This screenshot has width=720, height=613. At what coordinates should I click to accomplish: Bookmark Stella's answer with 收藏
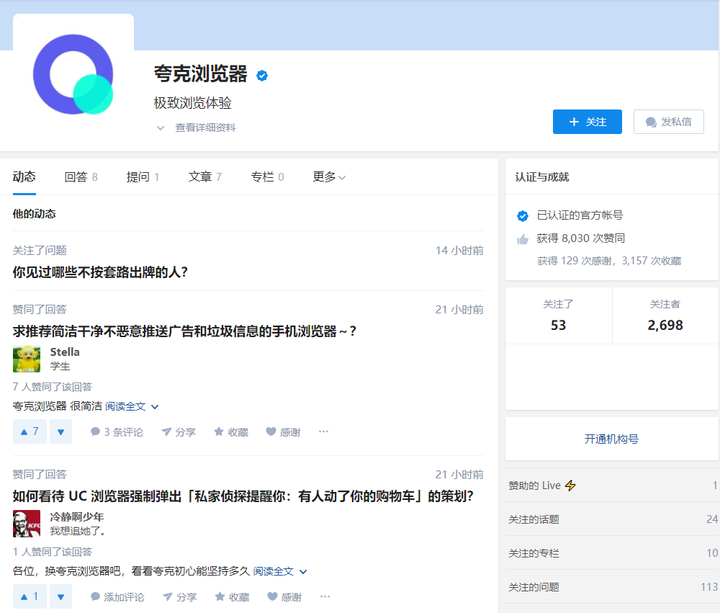click(x=231, y=432)
